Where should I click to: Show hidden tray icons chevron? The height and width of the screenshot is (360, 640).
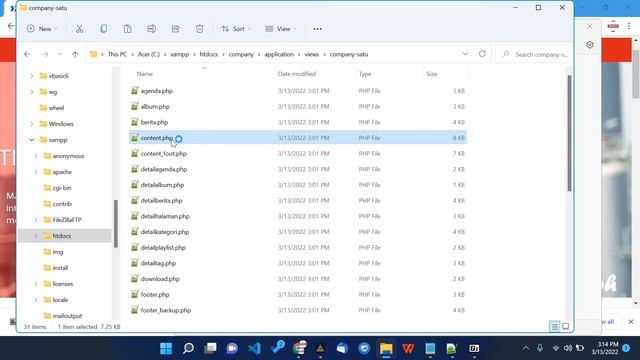tap(526, 348)
